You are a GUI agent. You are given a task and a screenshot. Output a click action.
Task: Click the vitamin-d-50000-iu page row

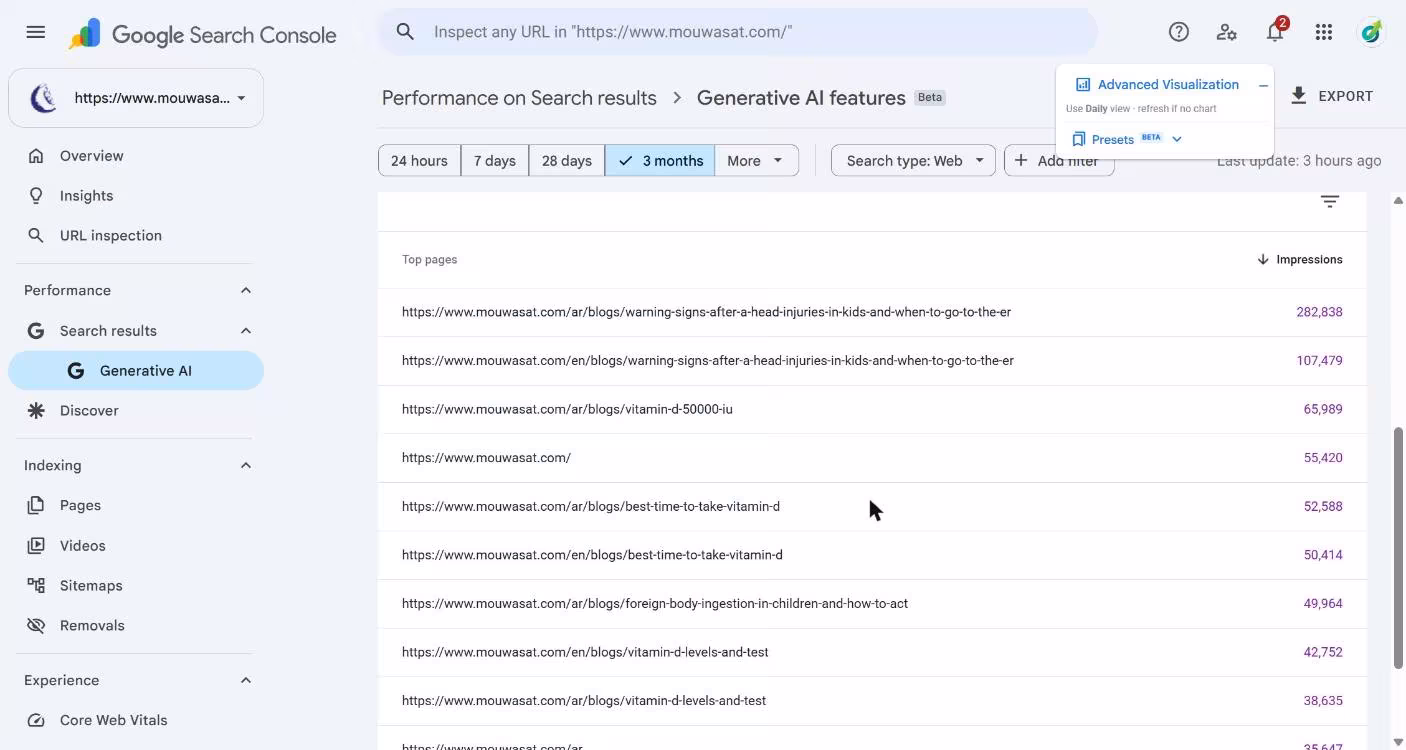coord(872,409)
